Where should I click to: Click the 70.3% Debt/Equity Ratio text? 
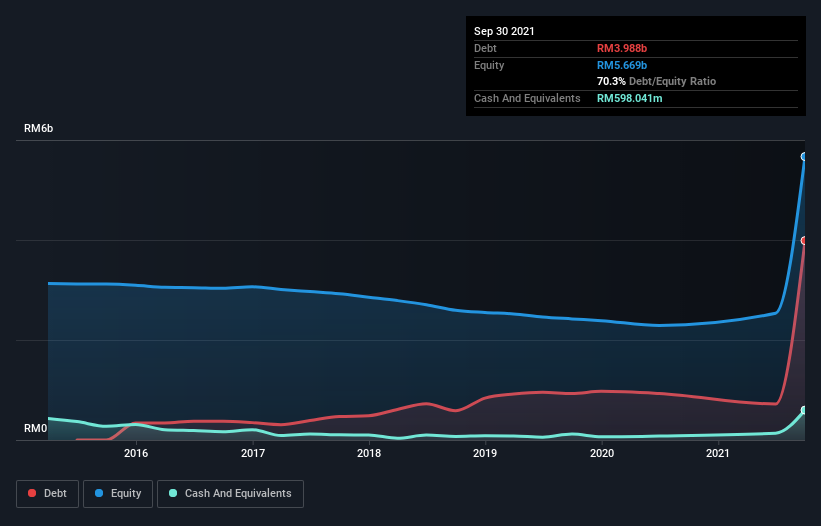tap(657, 81)
